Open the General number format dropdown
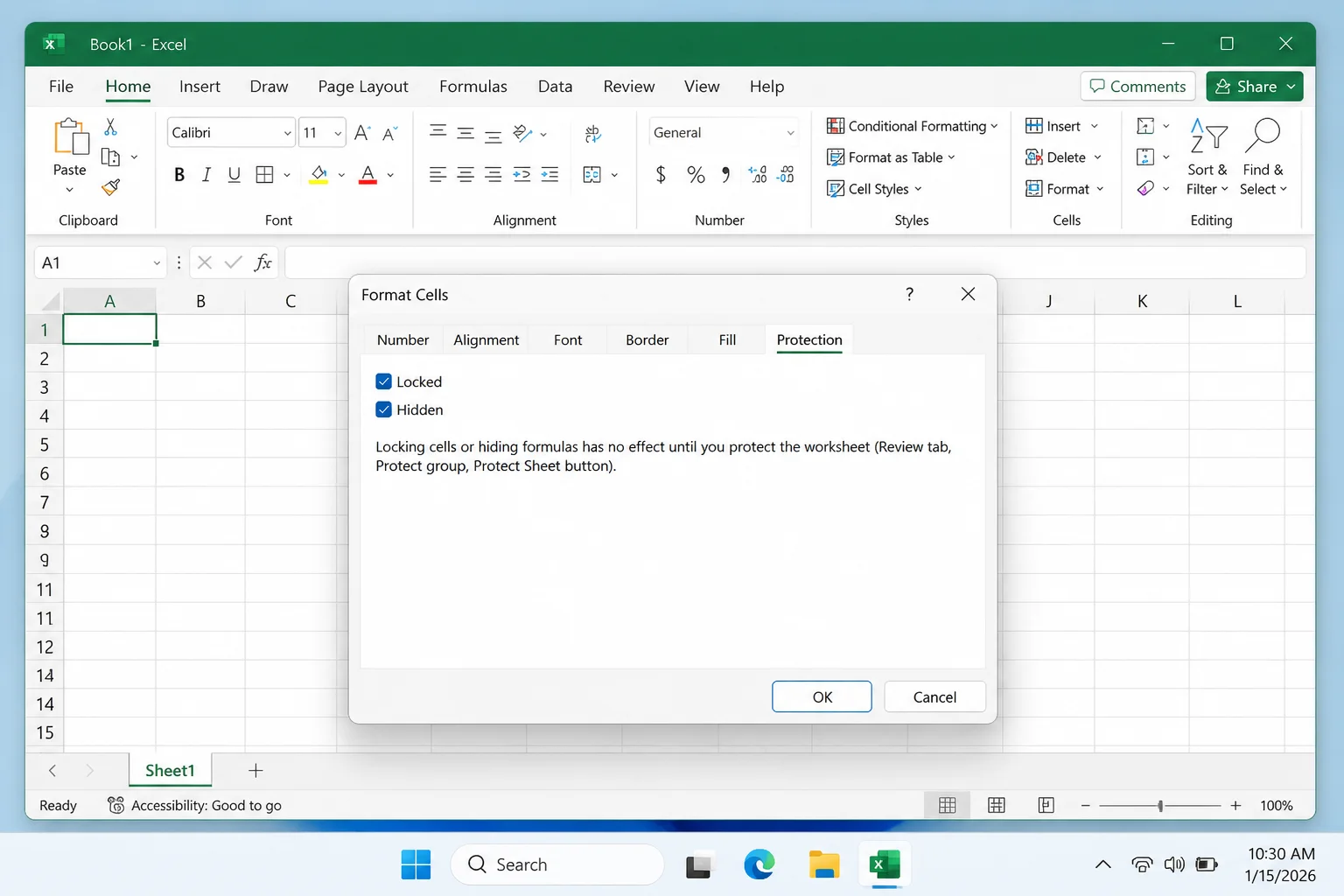 (790, 133)
